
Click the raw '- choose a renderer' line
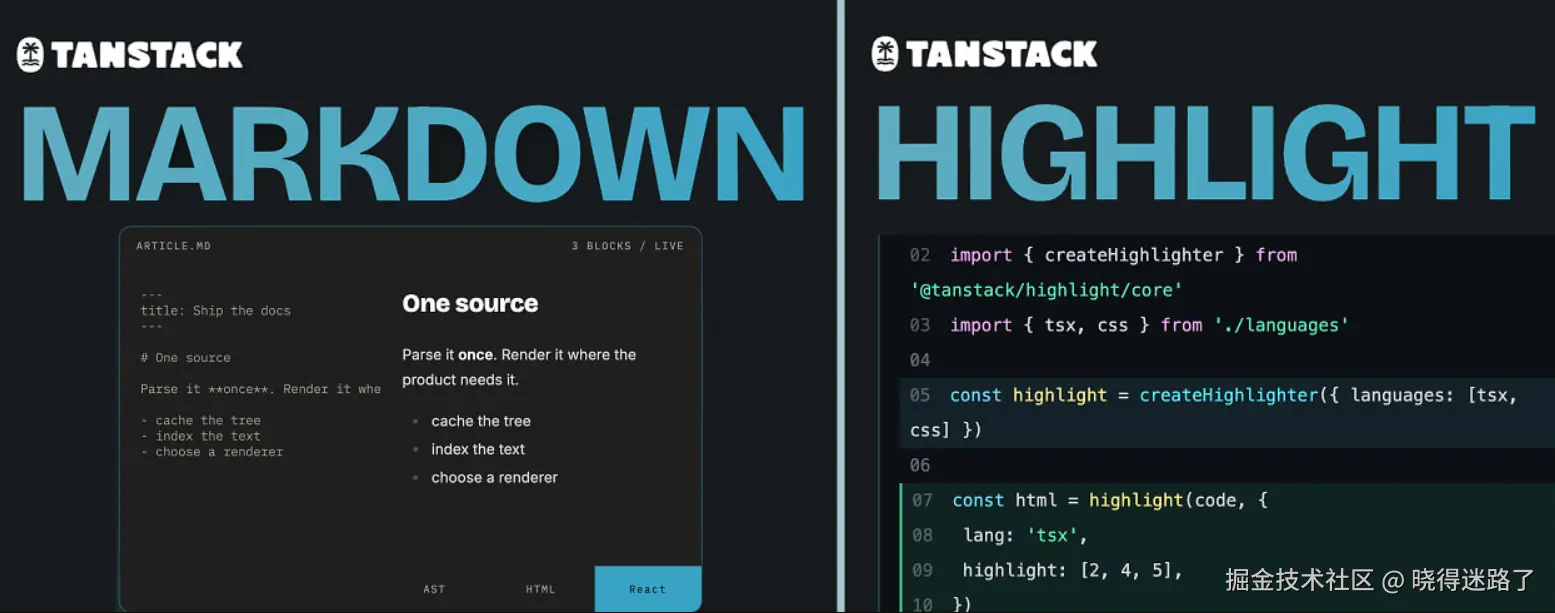pos(212,452)
